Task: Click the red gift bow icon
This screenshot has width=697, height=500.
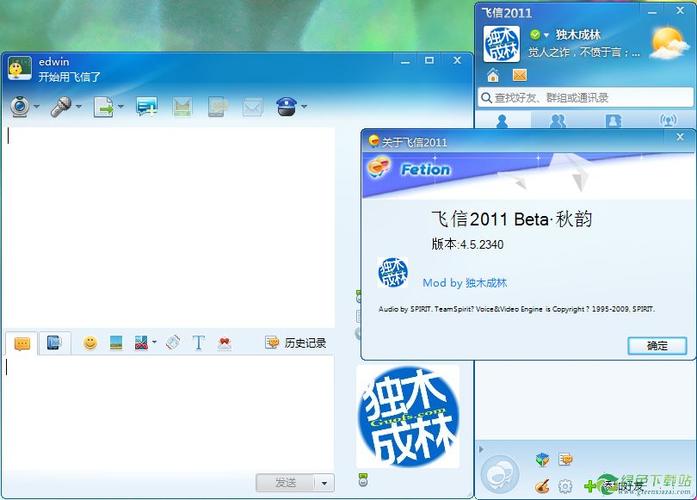Action: coord(224,343)
